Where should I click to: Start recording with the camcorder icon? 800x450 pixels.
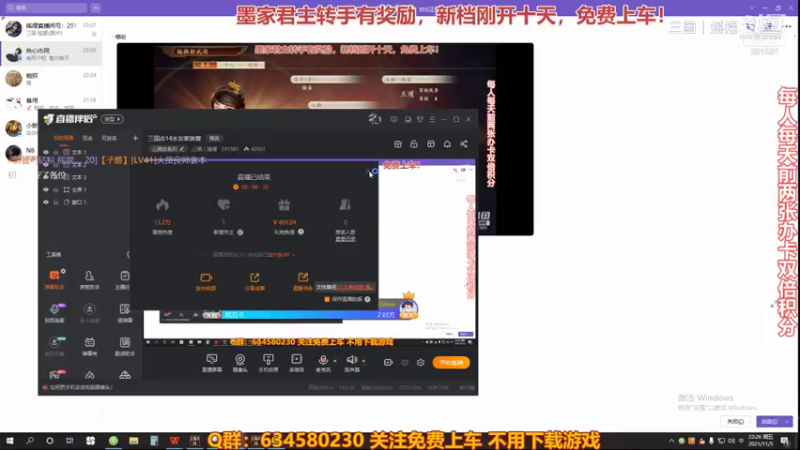pyautogui.click(x=388, y=362)
